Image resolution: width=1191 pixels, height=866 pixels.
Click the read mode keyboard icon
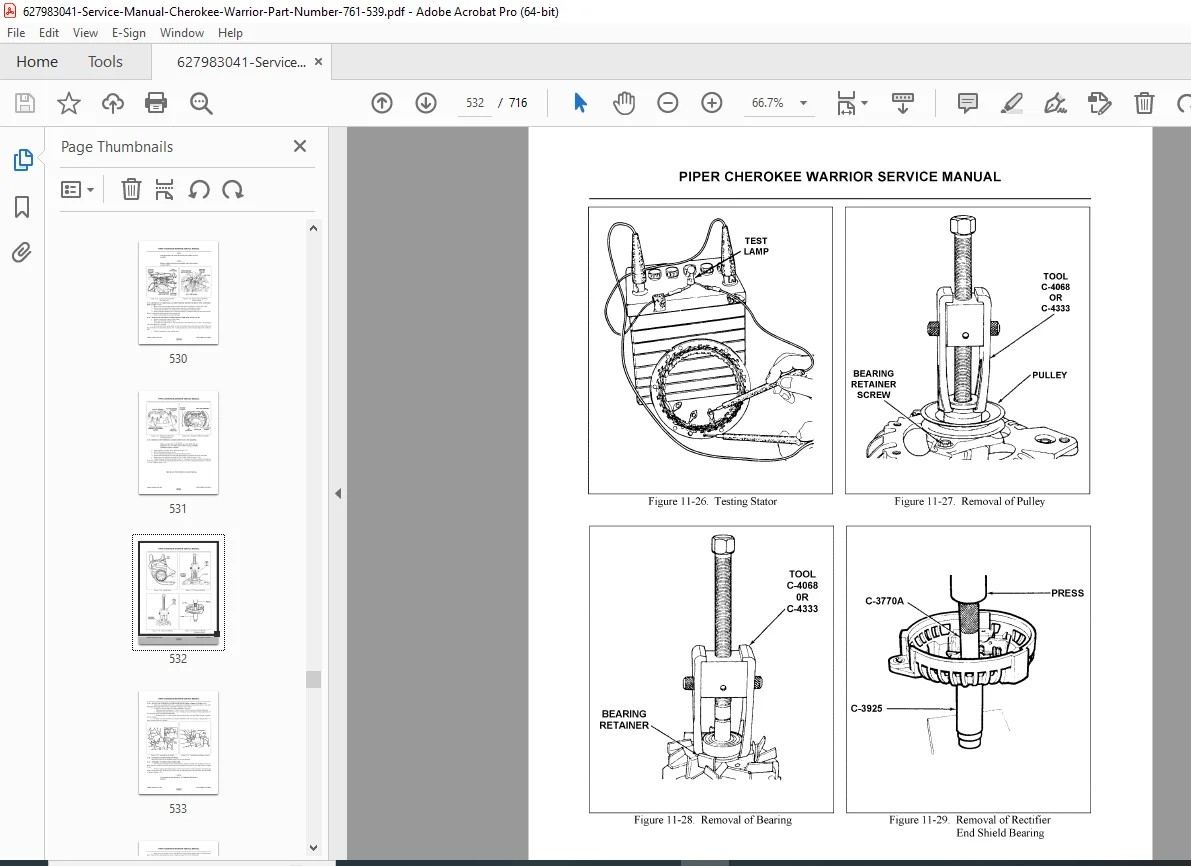coord(902,103)
